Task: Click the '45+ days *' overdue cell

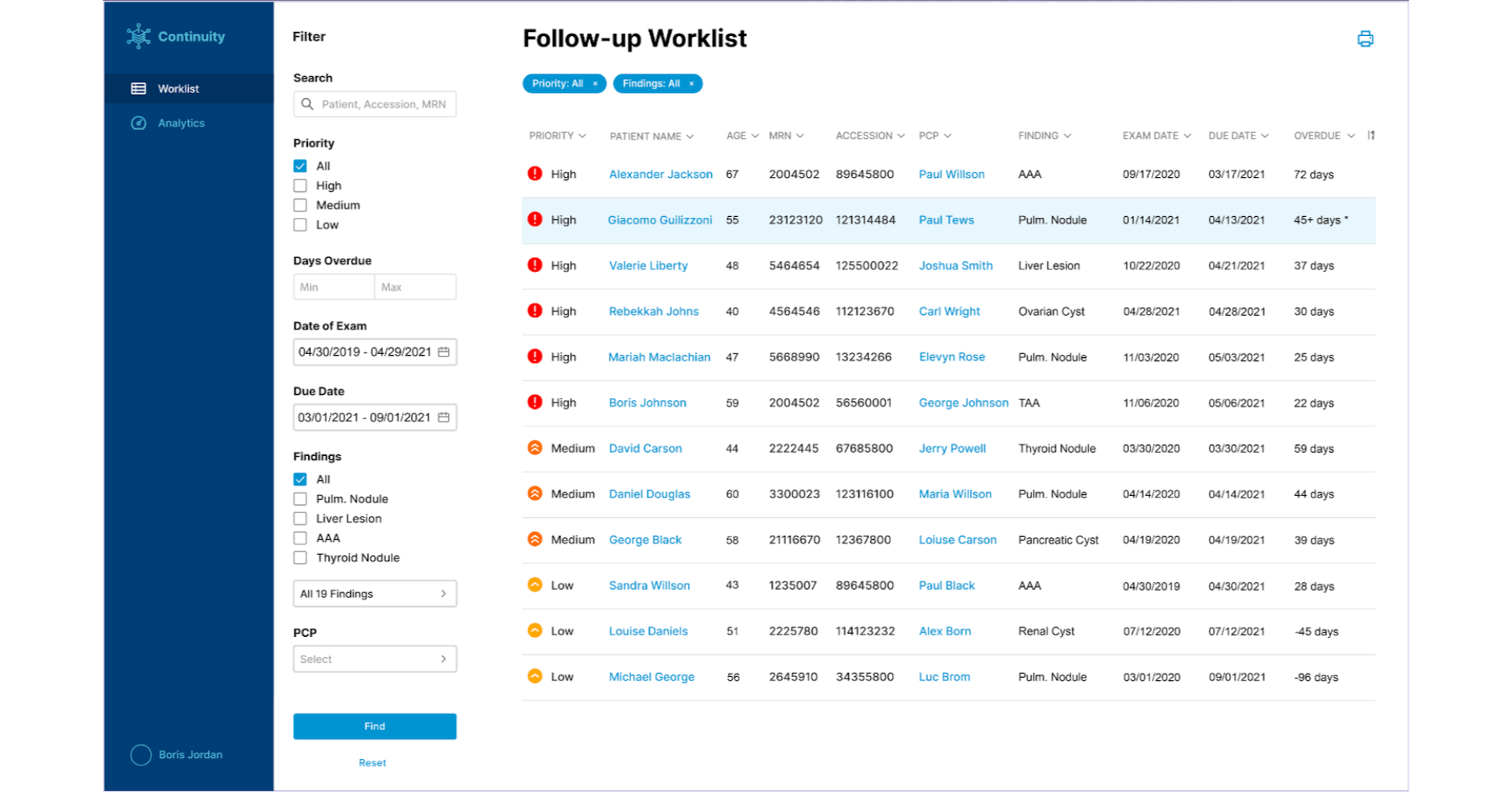Action: click(1321, 220)
